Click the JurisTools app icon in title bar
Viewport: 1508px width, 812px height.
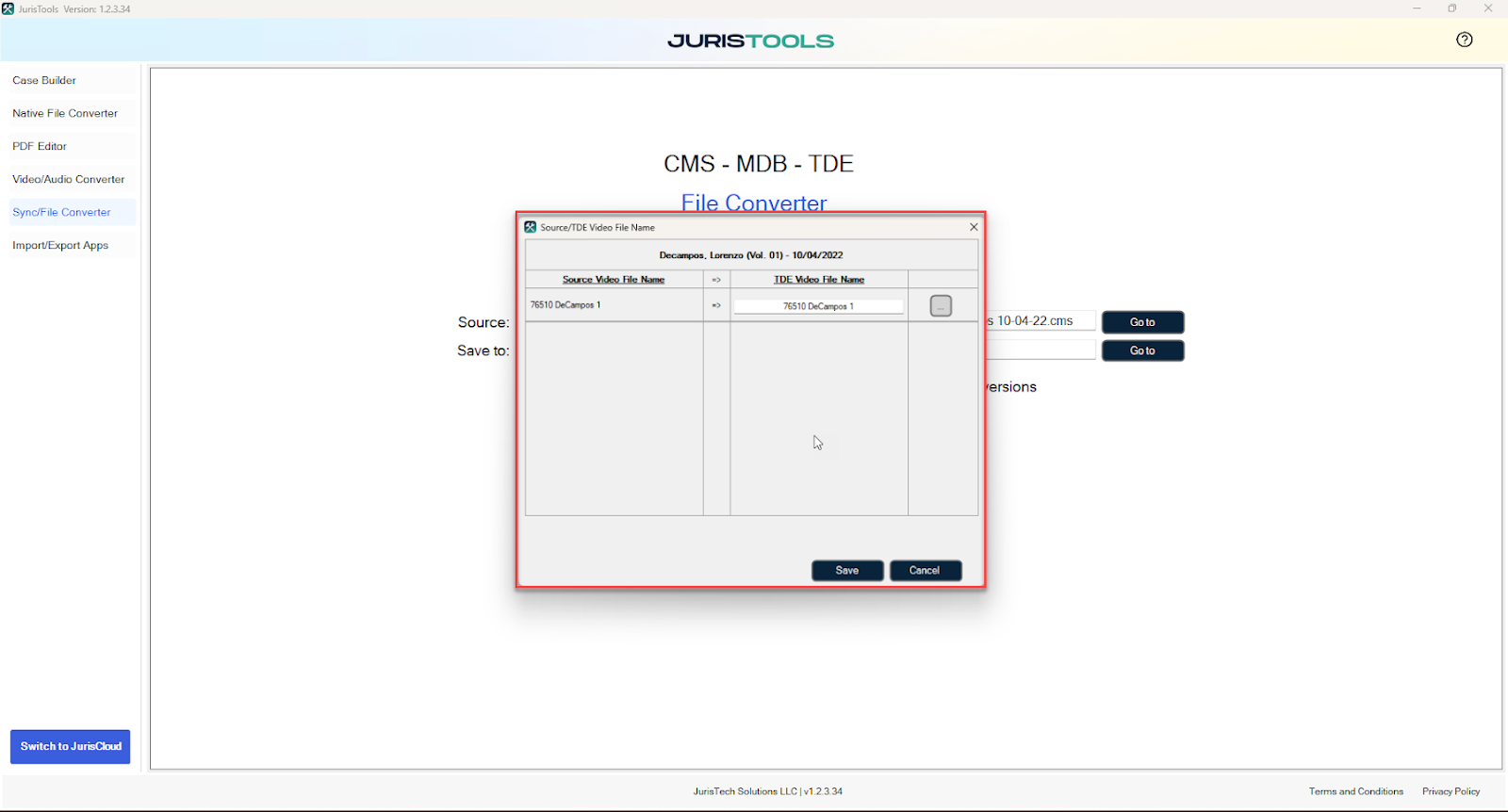point(8,8)
